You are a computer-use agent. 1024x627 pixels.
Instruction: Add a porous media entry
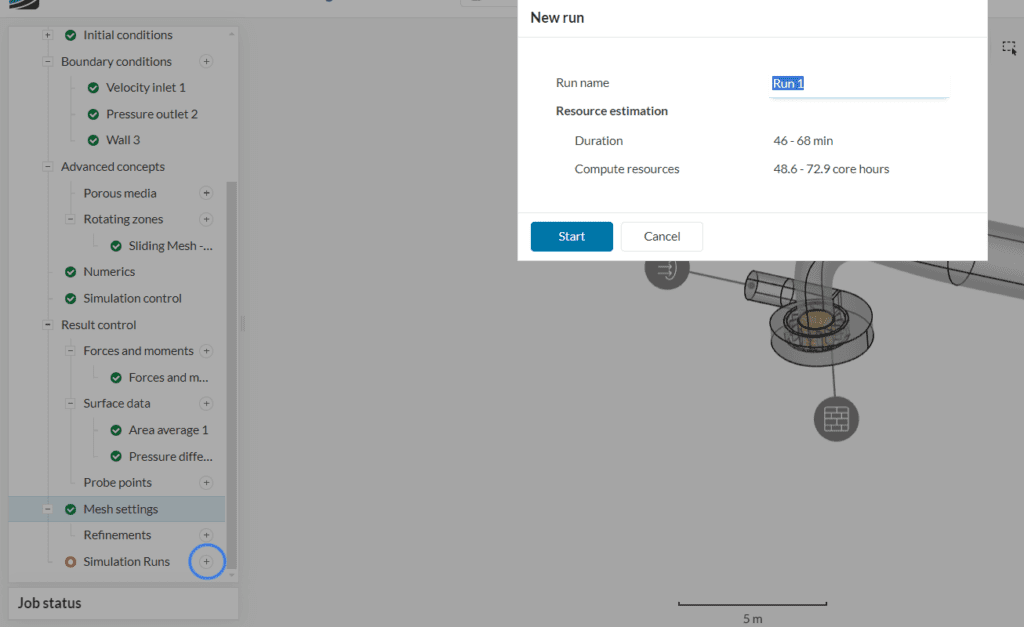[206, 193]
